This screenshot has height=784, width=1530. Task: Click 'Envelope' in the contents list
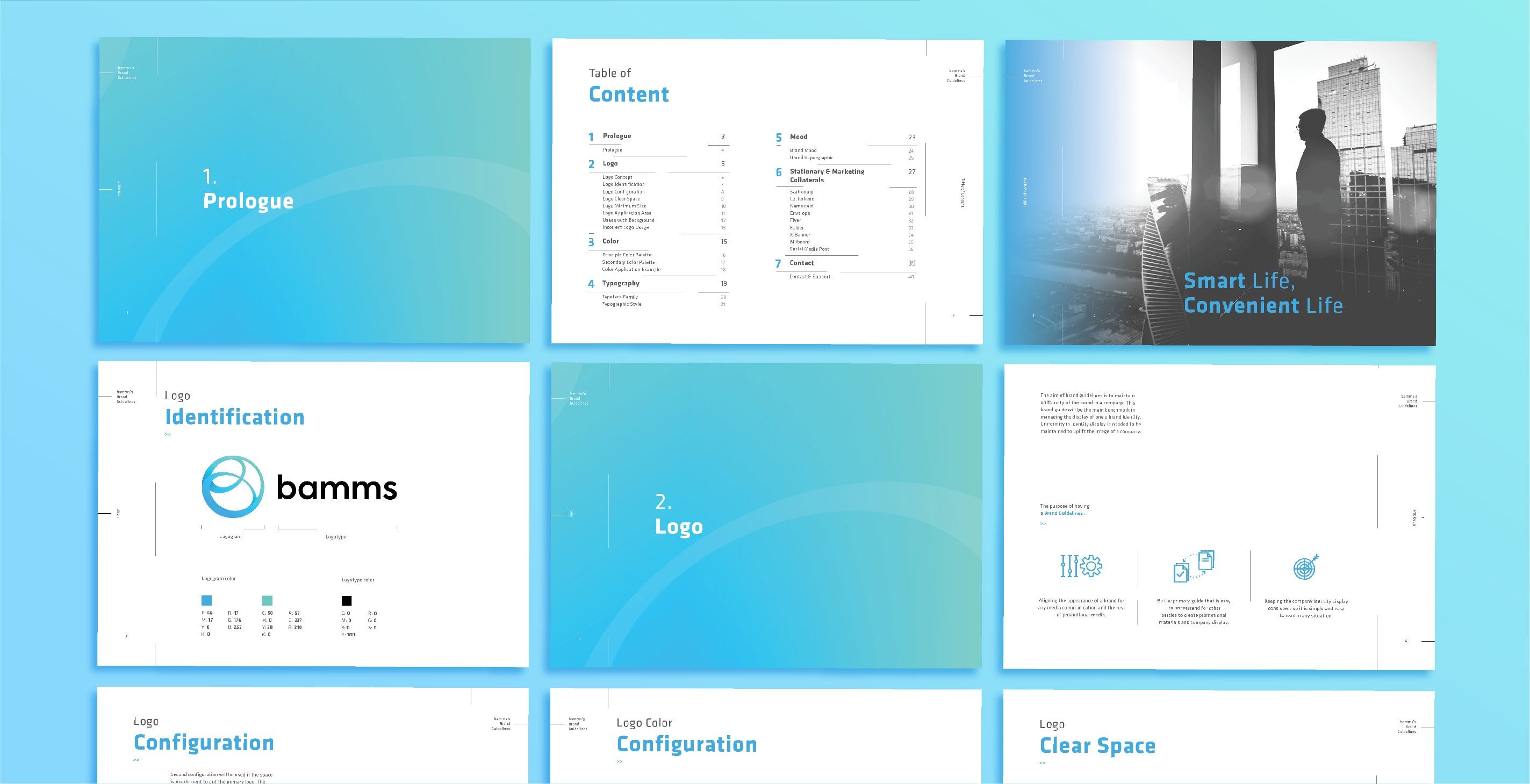click(x=800, y=213)
